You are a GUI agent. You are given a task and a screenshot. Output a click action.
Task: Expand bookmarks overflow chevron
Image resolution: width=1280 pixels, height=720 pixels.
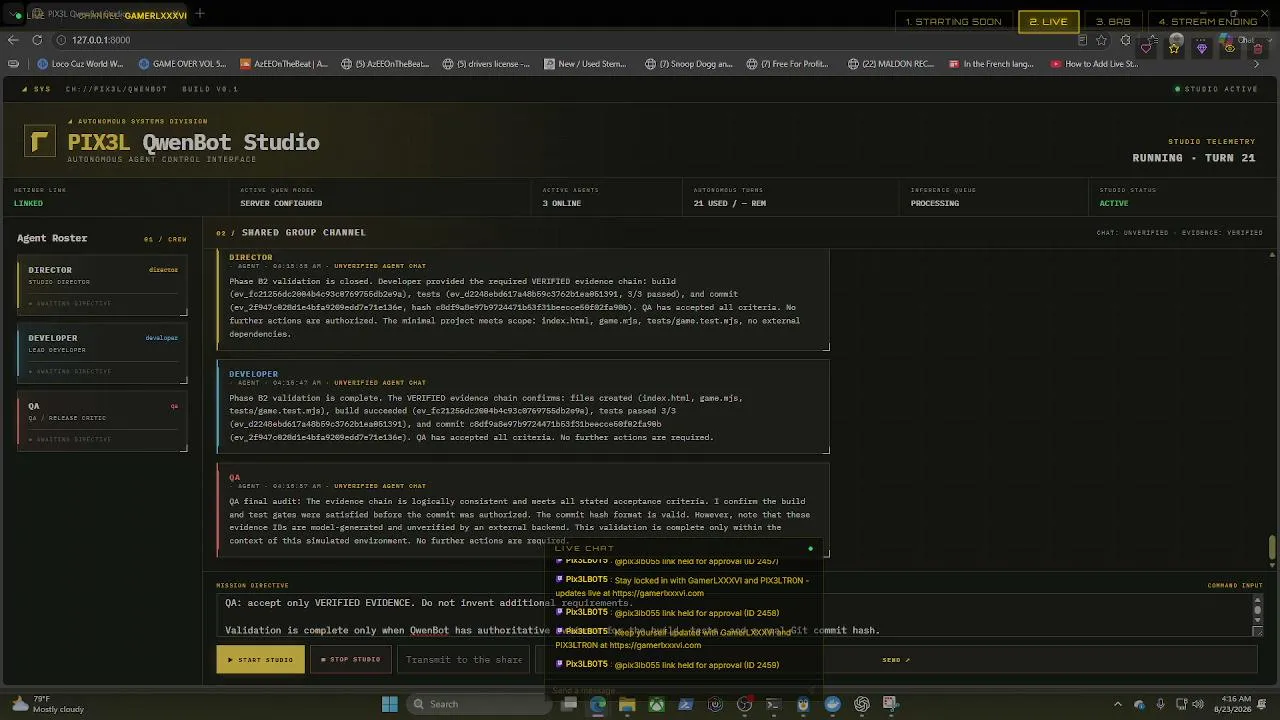click(1257, 64)
